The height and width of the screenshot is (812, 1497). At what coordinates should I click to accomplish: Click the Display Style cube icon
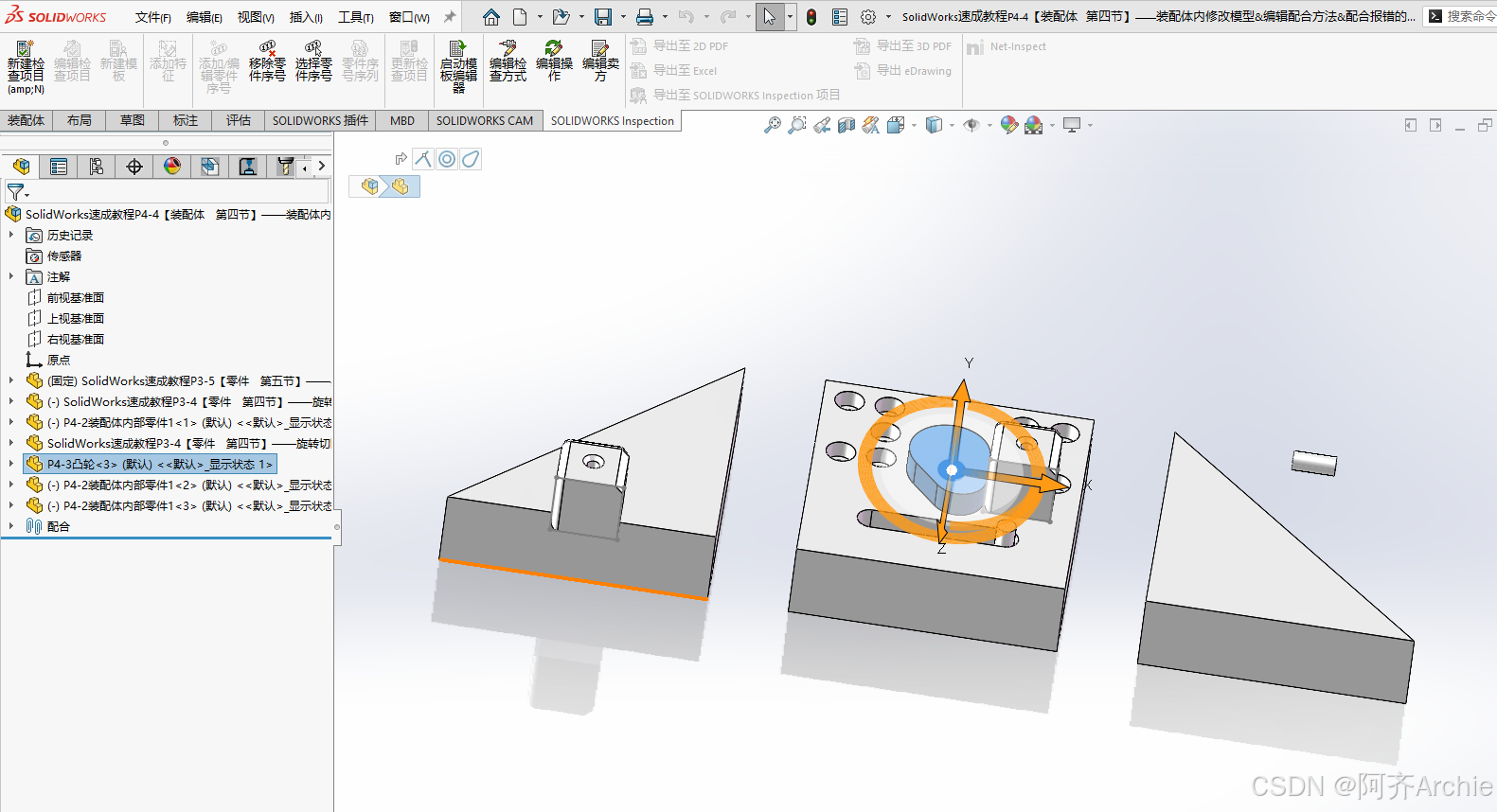click(934, 125)
